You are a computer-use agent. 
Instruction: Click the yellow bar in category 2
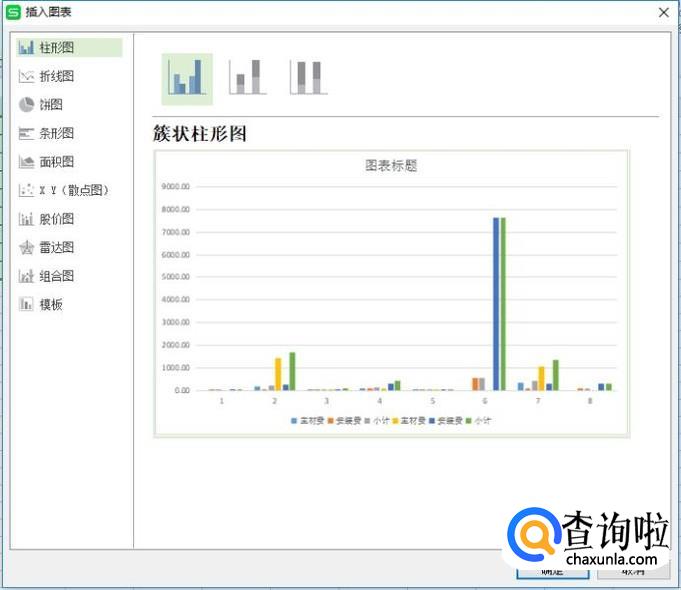(278, 374)
